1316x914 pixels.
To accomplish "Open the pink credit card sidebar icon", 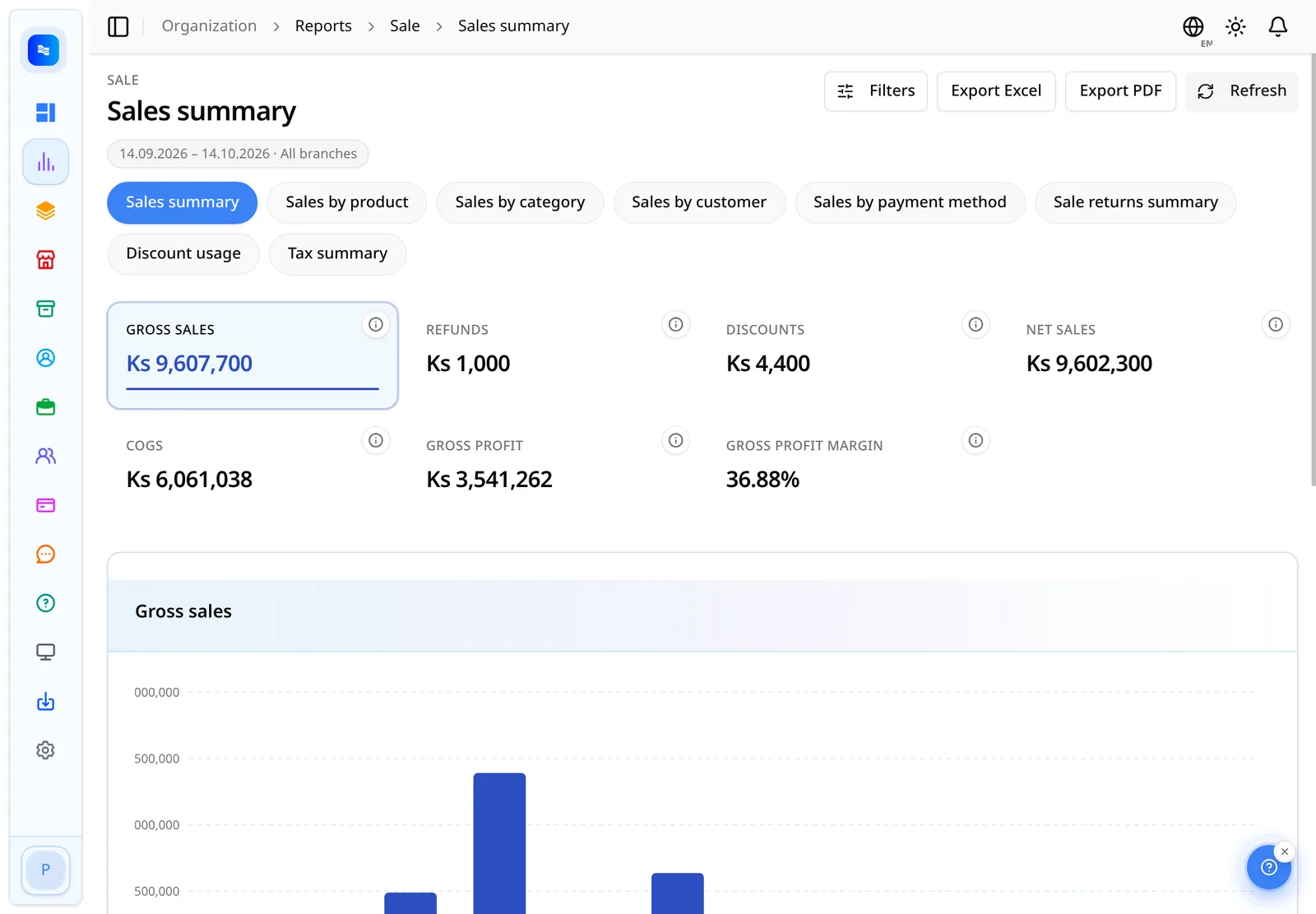I will point(46,505).
